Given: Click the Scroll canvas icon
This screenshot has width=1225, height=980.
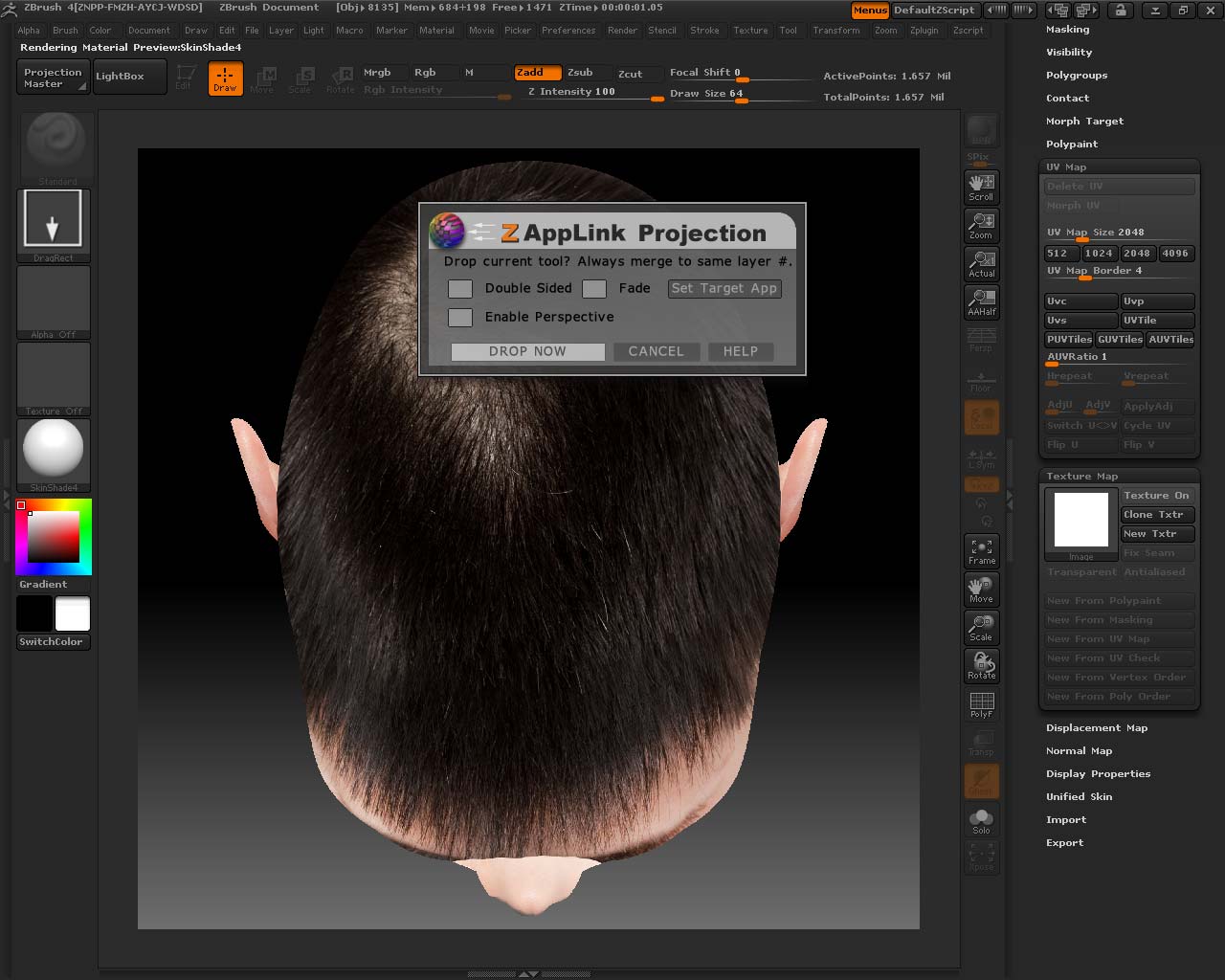Looking at the screenshot, I should (981, 187).
